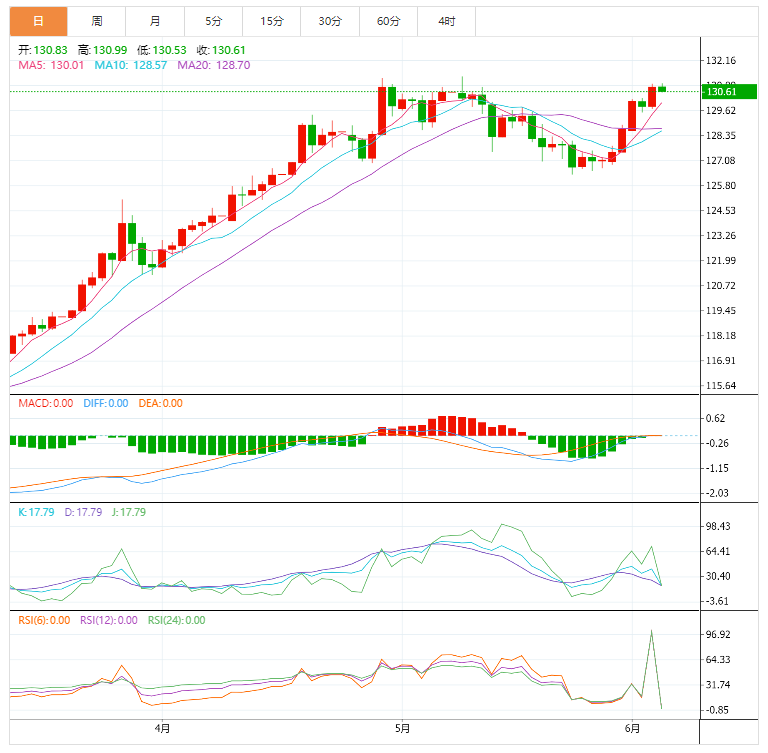Click the DEA value label
The width and height of the screenshot is (768, 753).
(x=158, y=403)
